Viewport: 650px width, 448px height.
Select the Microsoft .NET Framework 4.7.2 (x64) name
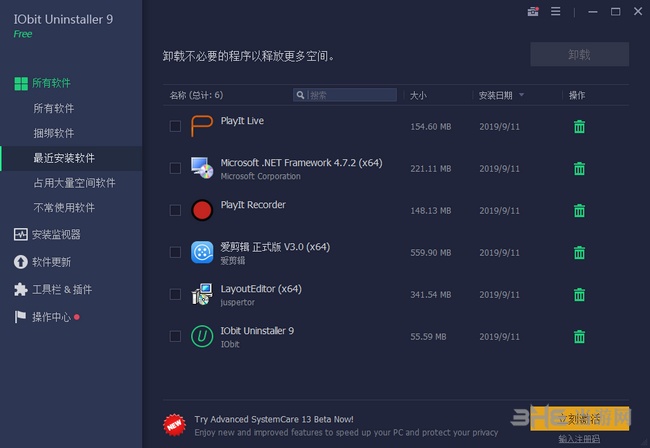(x=301, y=163)
